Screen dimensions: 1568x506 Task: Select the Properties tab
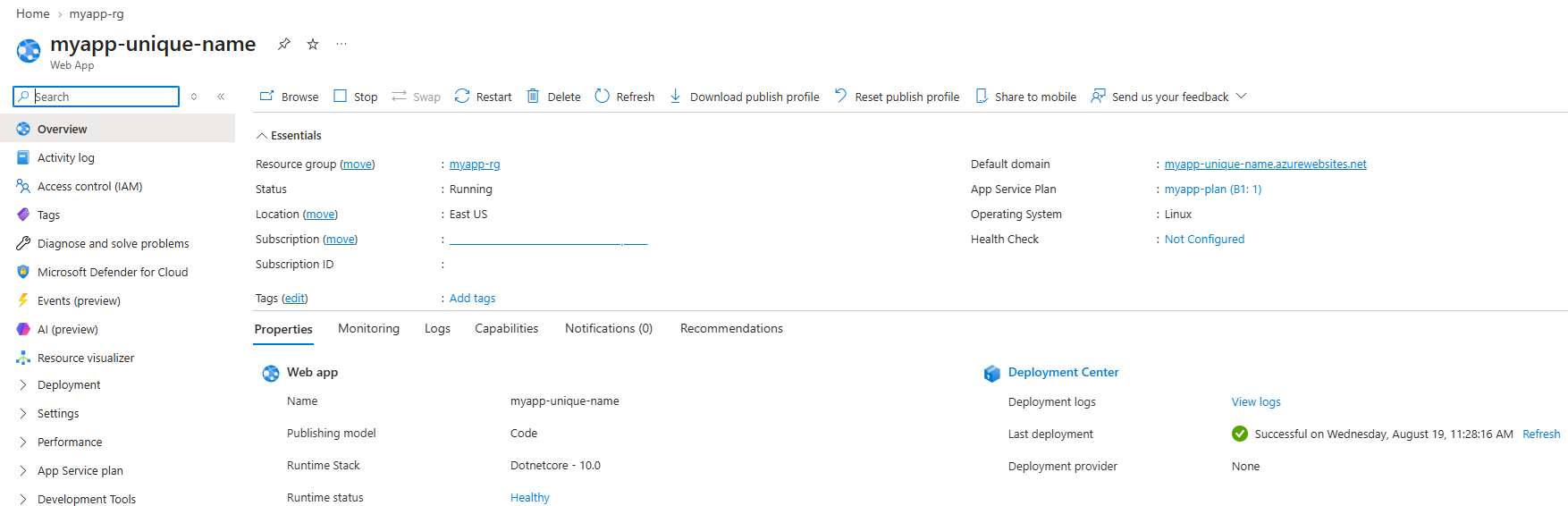tap(283, 329)
